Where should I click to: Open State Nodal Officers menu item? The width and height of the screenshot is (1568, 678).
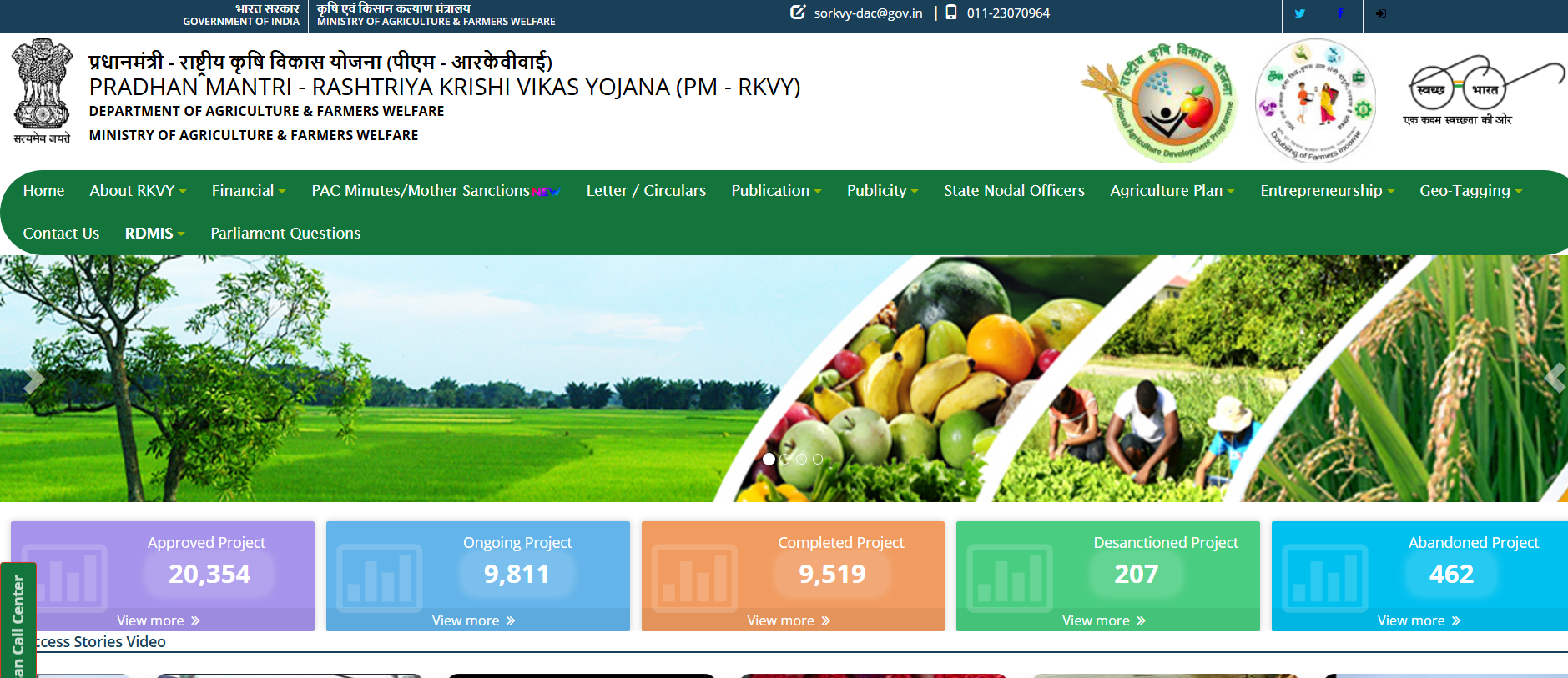(1014, 191)
